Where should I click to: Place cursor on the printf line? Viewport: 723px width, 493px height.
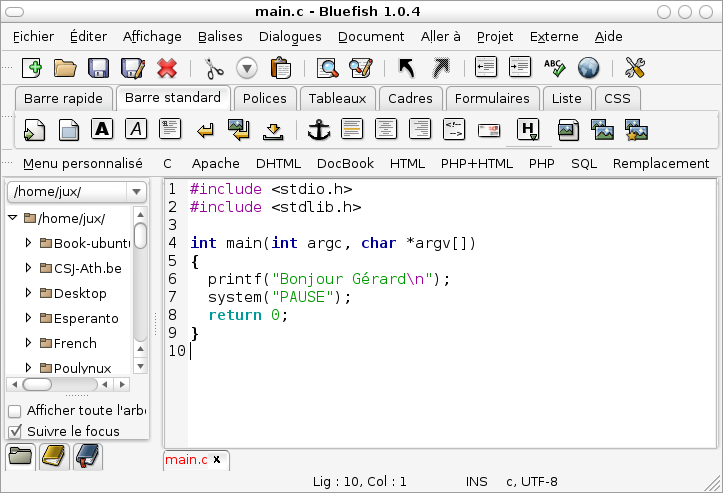click(328, 279)
